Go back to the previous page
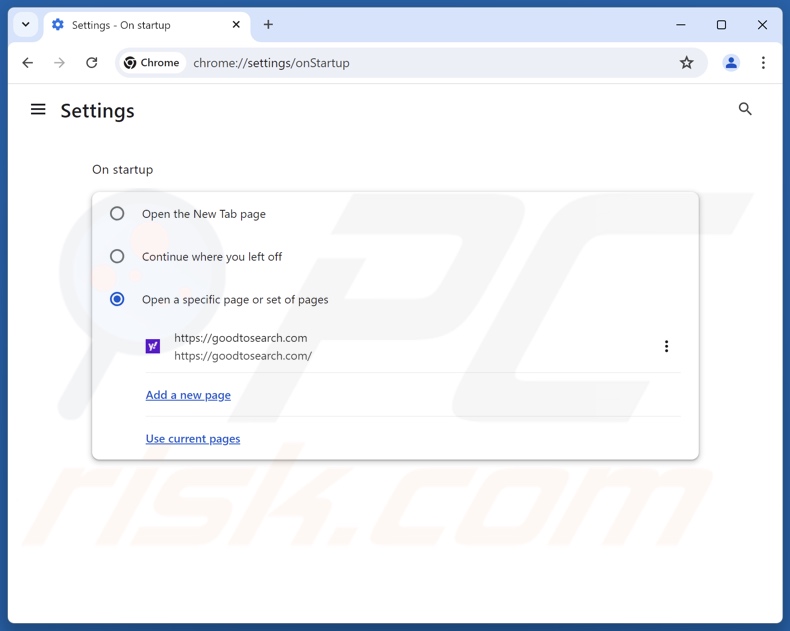 click(x=28, y=63)
